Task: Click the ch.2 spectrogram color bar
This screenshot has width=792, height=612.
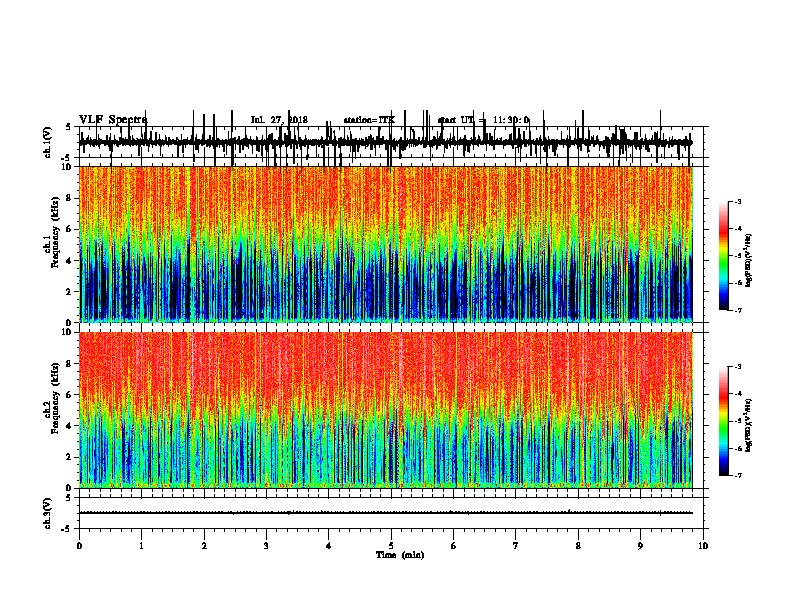Action: [x=723, y=421]
